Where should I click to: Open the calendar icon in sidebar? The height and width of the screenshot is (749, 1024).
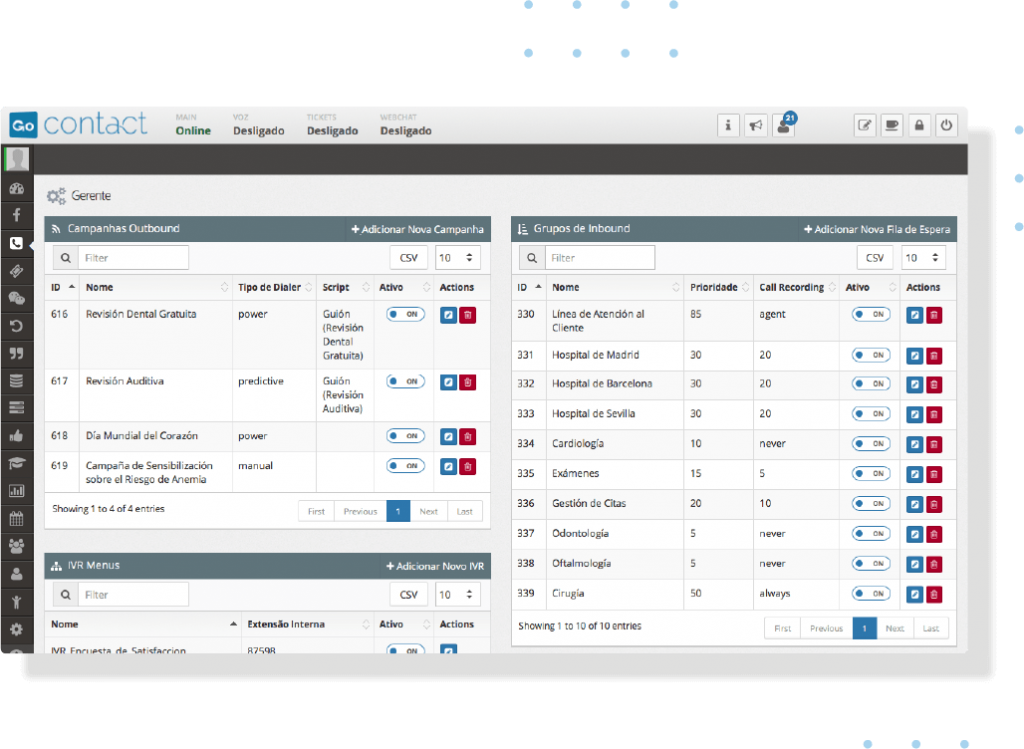[x=16, y=519]
